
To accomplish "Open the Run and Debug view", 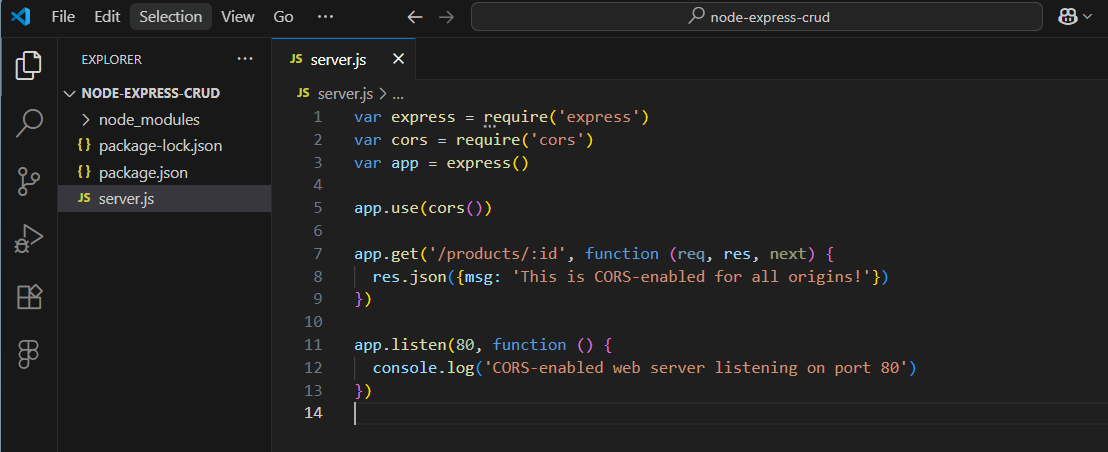I will coord(29,239).
